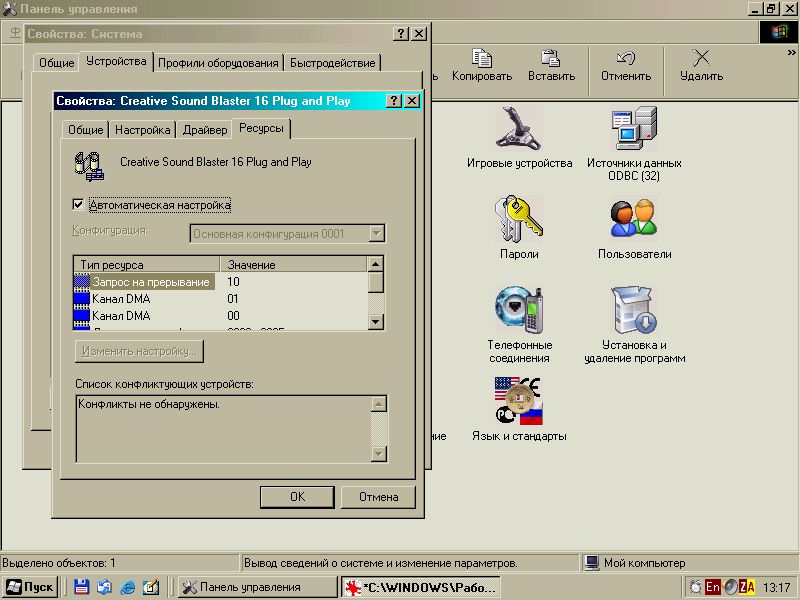Open the Игровые устройства joystick icon

[x=519, y=129]
